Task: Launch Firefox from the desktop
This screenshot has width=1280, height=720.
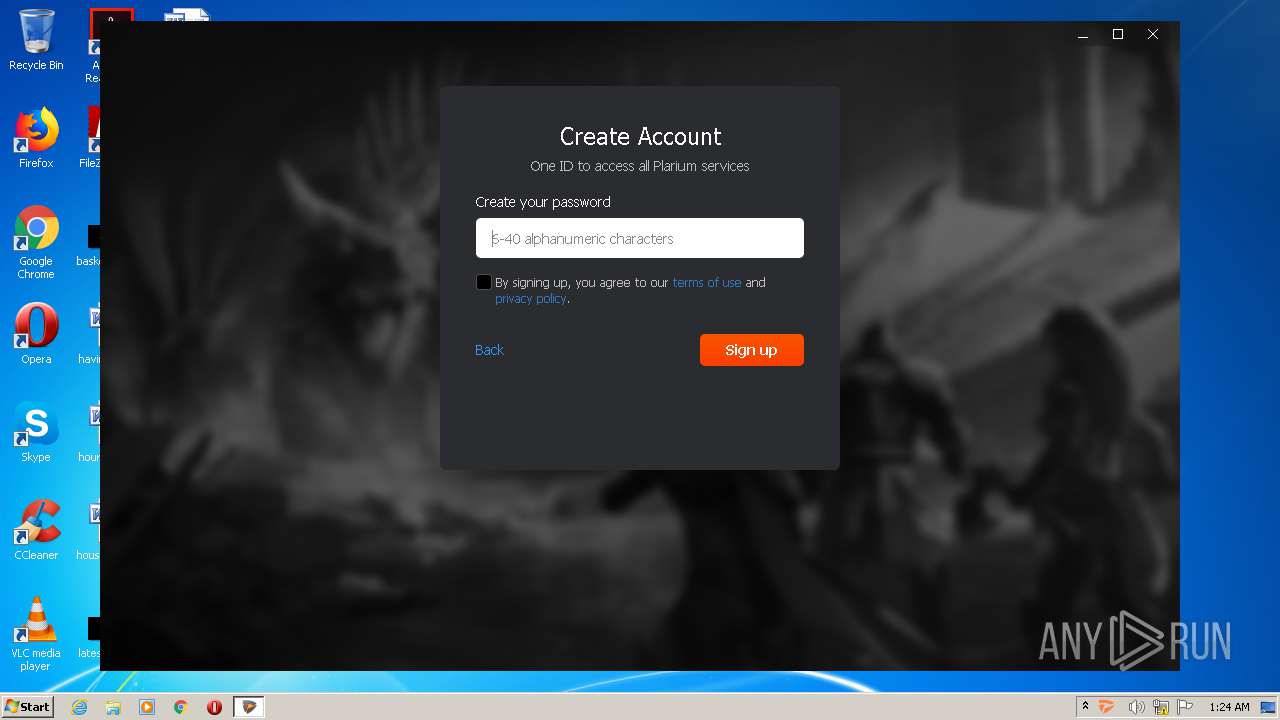Action: [36, 138]
